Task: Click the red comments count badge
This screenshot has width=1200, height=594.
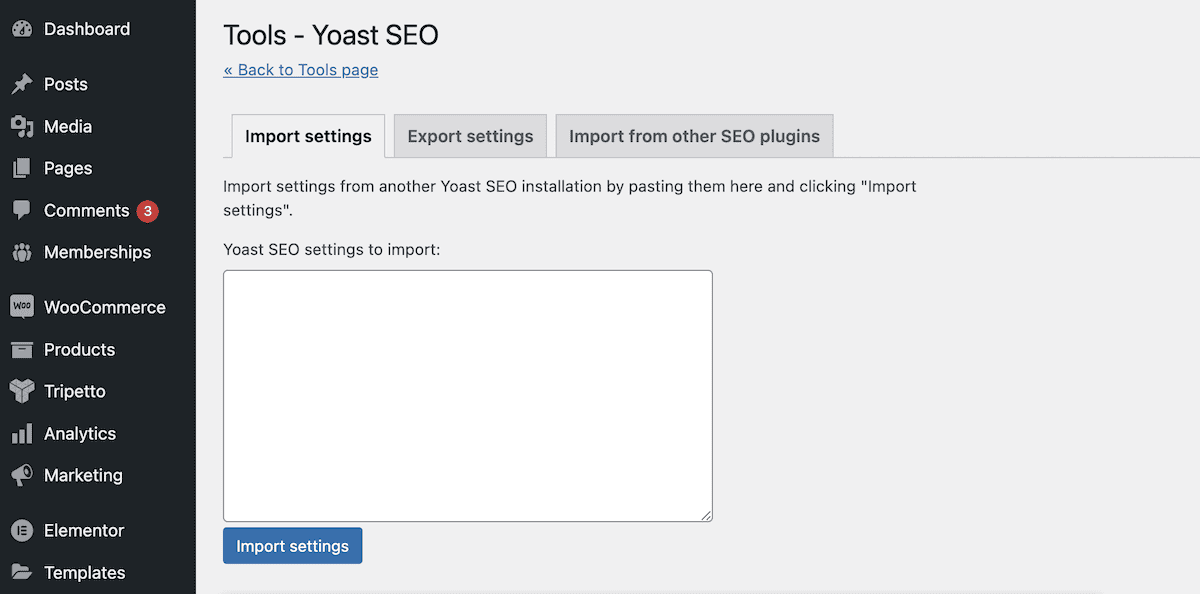Action: click(148, 211)
